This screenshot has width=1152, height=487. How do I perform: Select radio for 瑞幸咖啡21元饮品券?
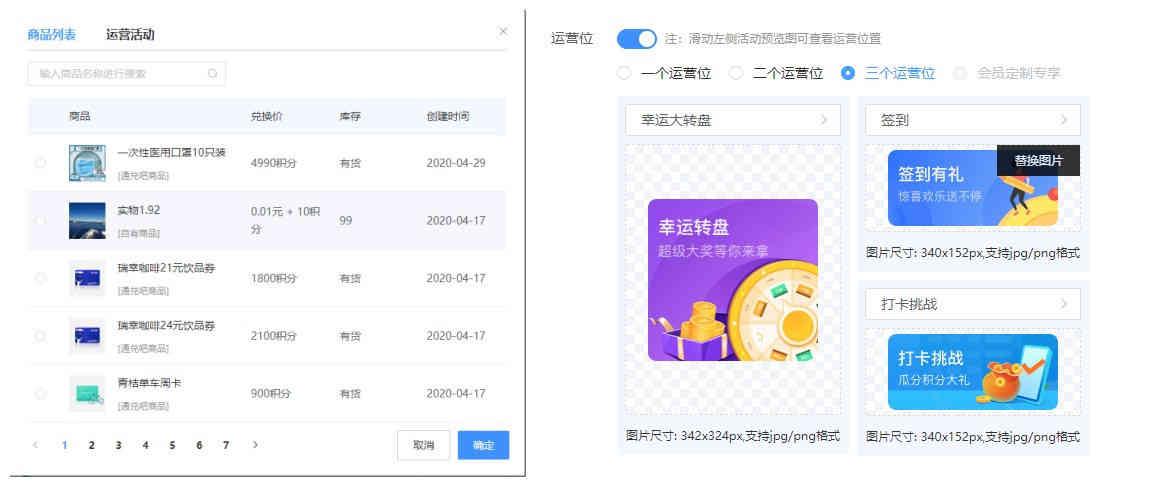tap(40, 278)
